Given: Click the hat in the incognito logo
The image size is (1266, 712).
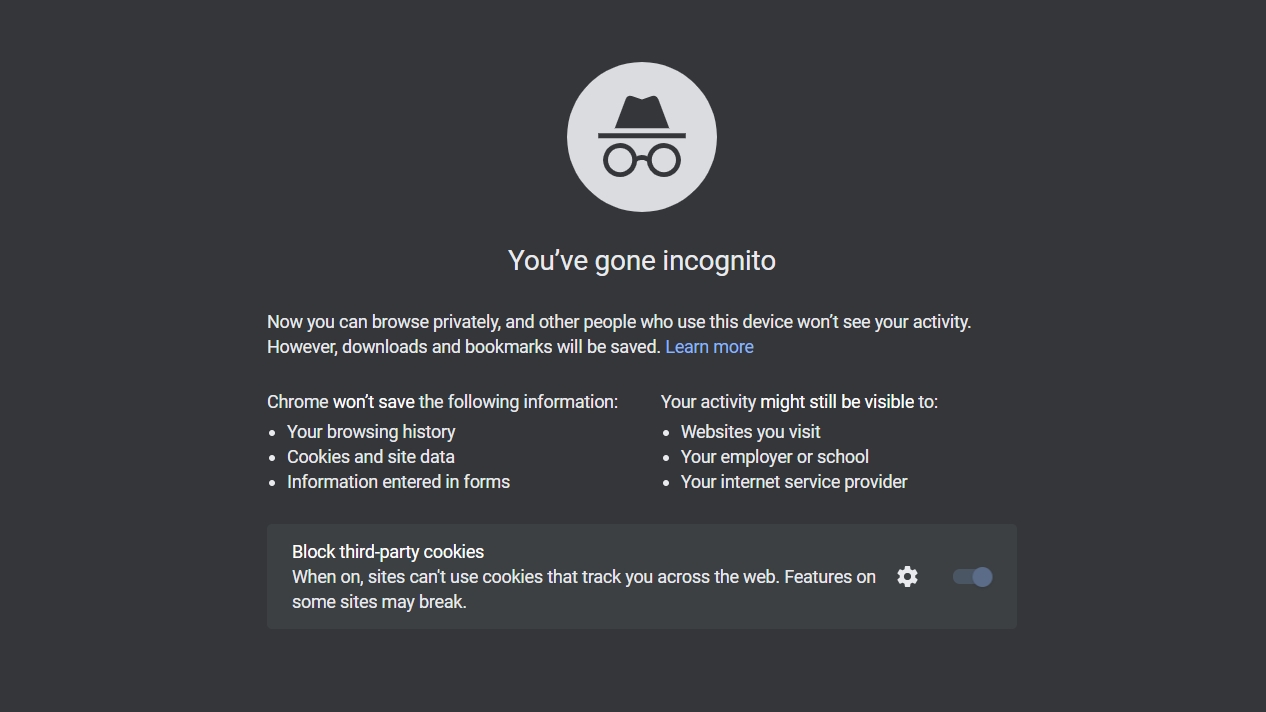Looking at the screenshot, I should 642,113.
